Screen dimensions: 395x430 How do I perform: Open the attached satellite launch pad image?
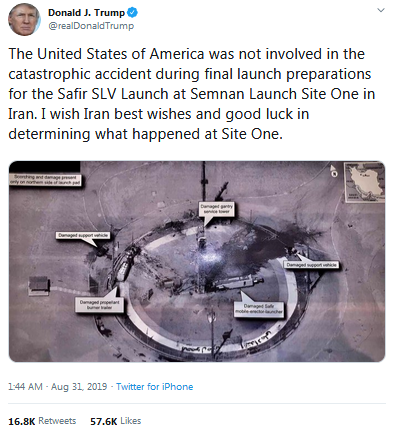pyautogui.click(x=197, y=261)
